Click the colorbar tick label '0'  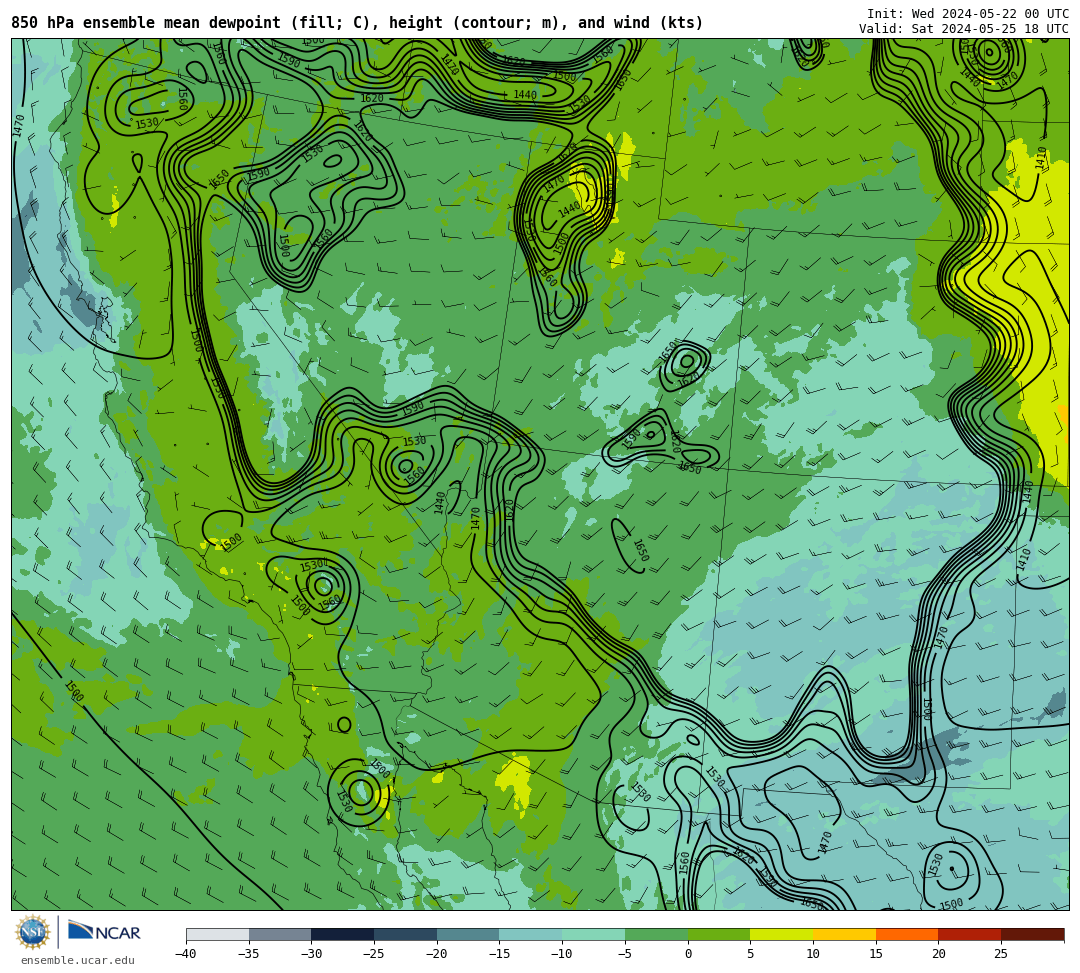(x=688, y=954)
